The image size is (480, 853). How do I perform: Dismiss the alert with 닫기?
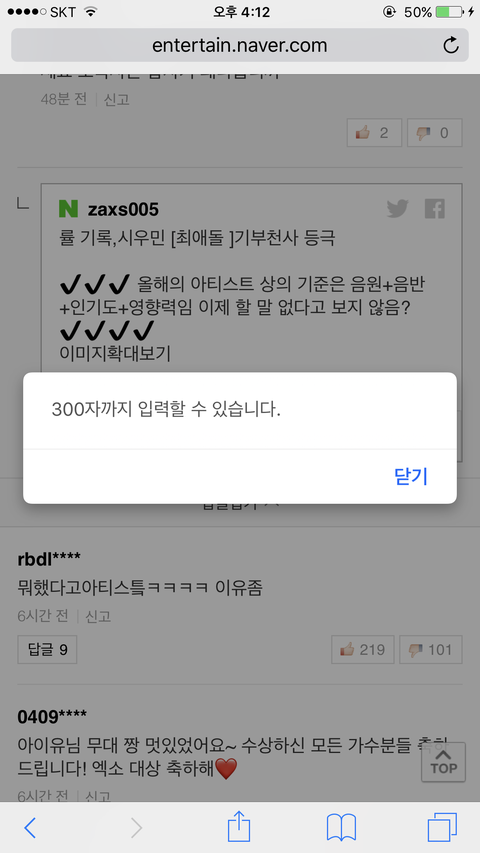411,476
